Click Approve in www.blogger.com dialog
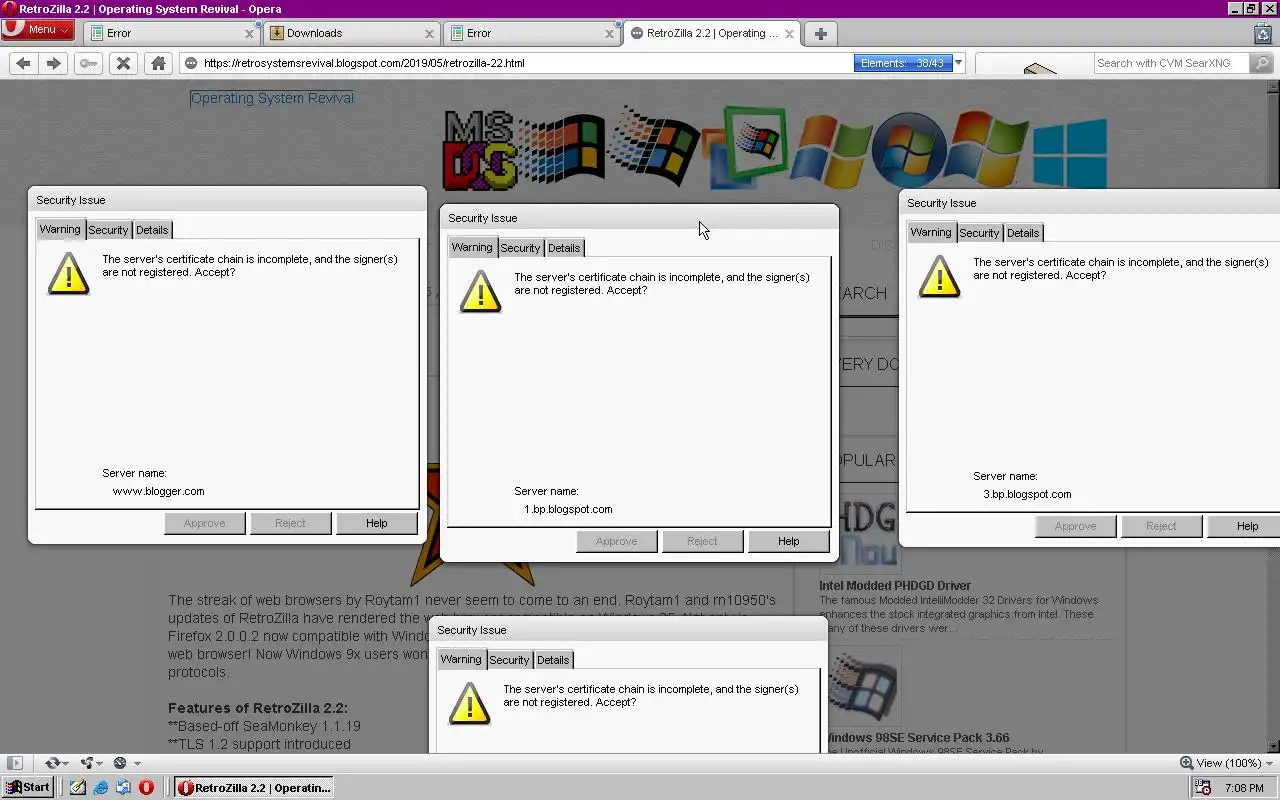The width and height of the screenshot is (1280, 800). click(204, 523)
